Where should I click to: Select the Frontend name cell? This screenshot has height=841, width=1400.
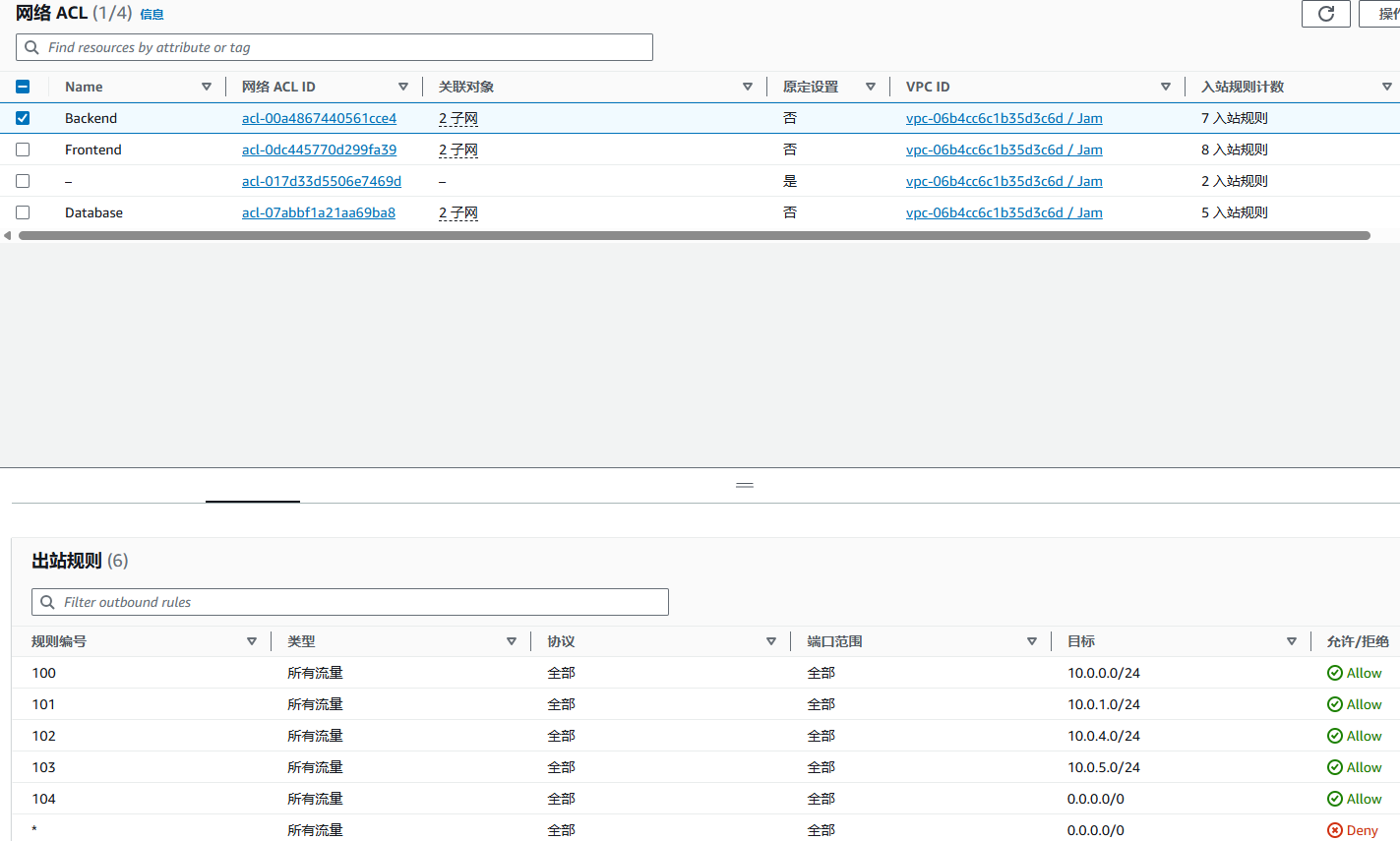[x=93, y=150]
